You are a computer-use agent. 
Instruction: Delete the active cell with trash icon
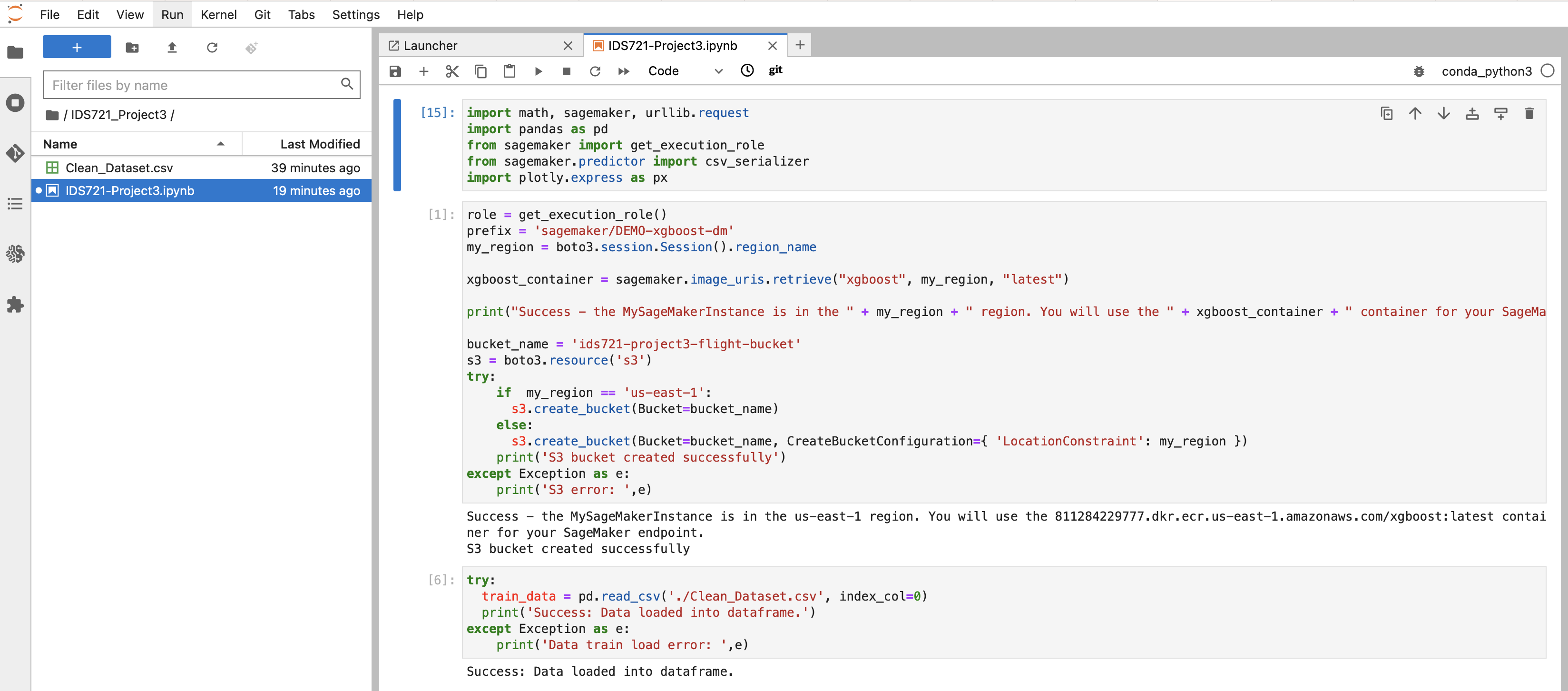1529,113
